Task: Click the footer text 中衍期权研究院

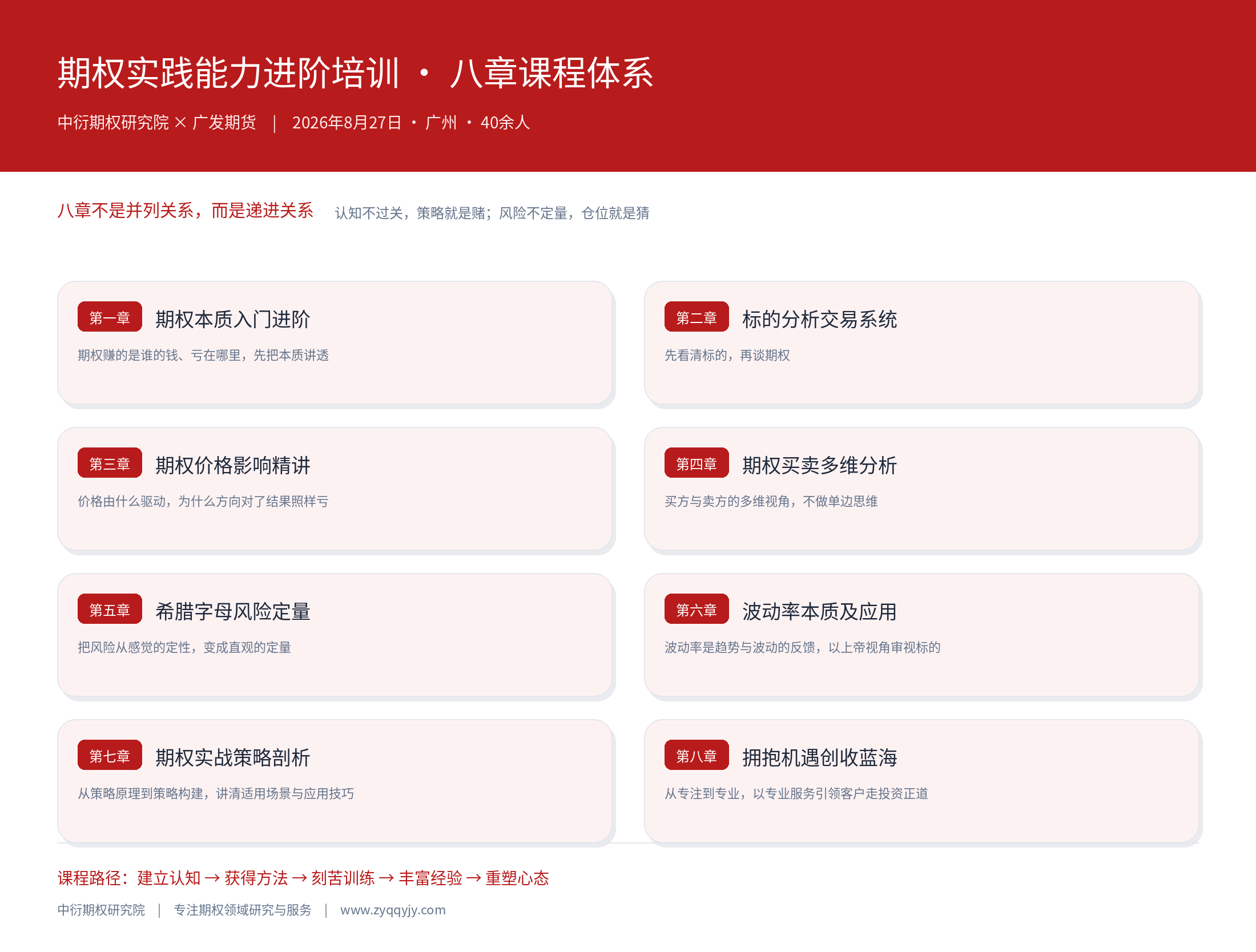Action: 101,910
